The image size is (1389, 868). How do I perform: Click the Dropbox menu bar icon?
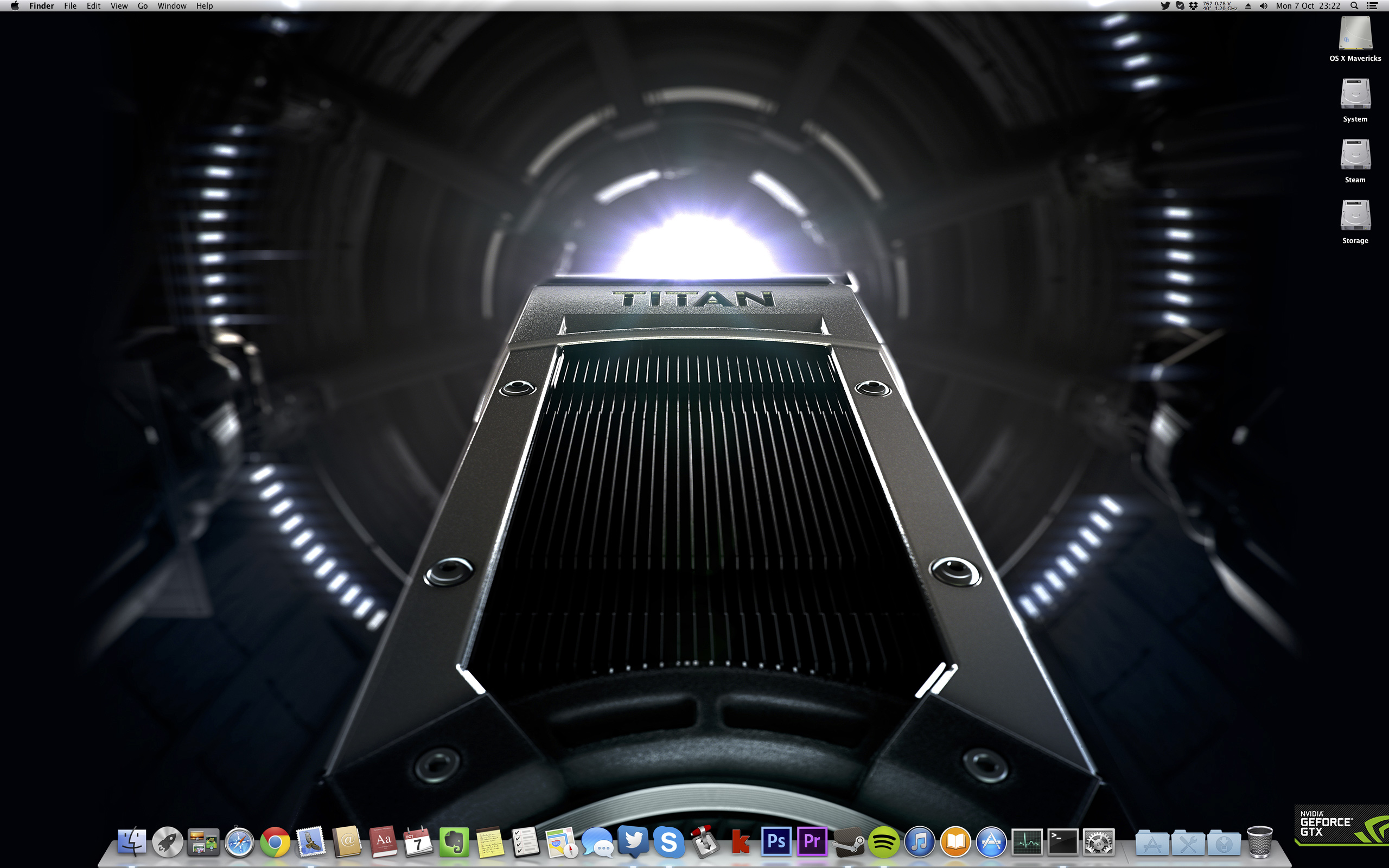pyautogui.click(x=1193, y=6)
